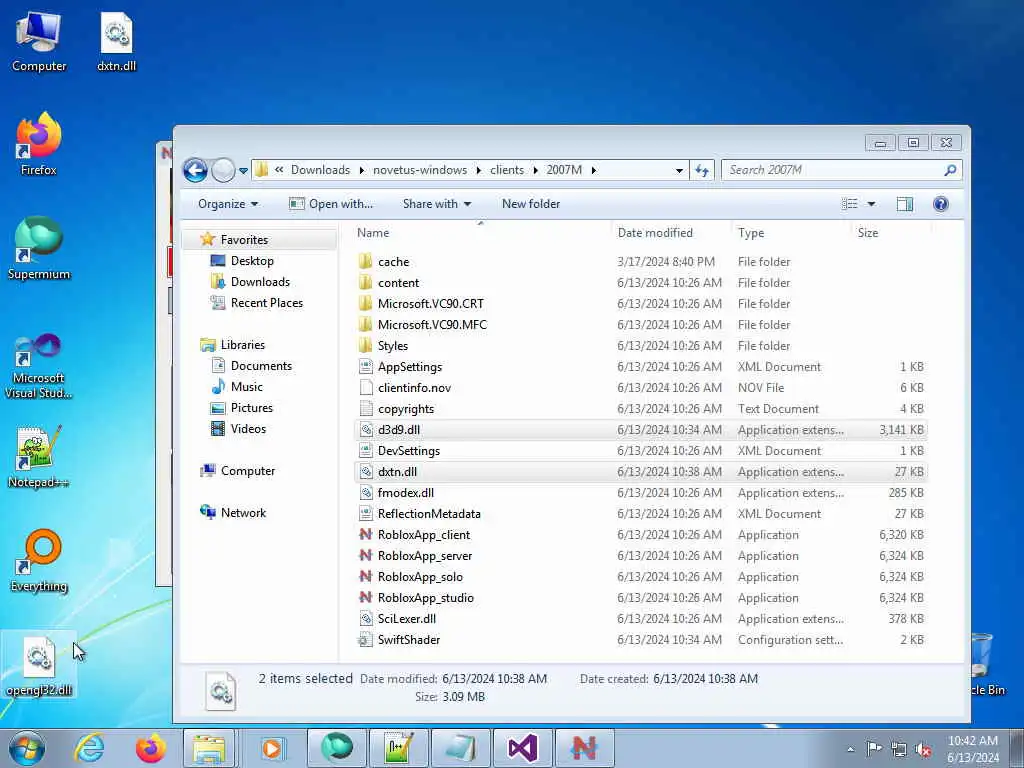This screenshot has height=768, width=1024.
Task: Expand the arrow after novetus-windows in path
Action: tap(479, 170)
